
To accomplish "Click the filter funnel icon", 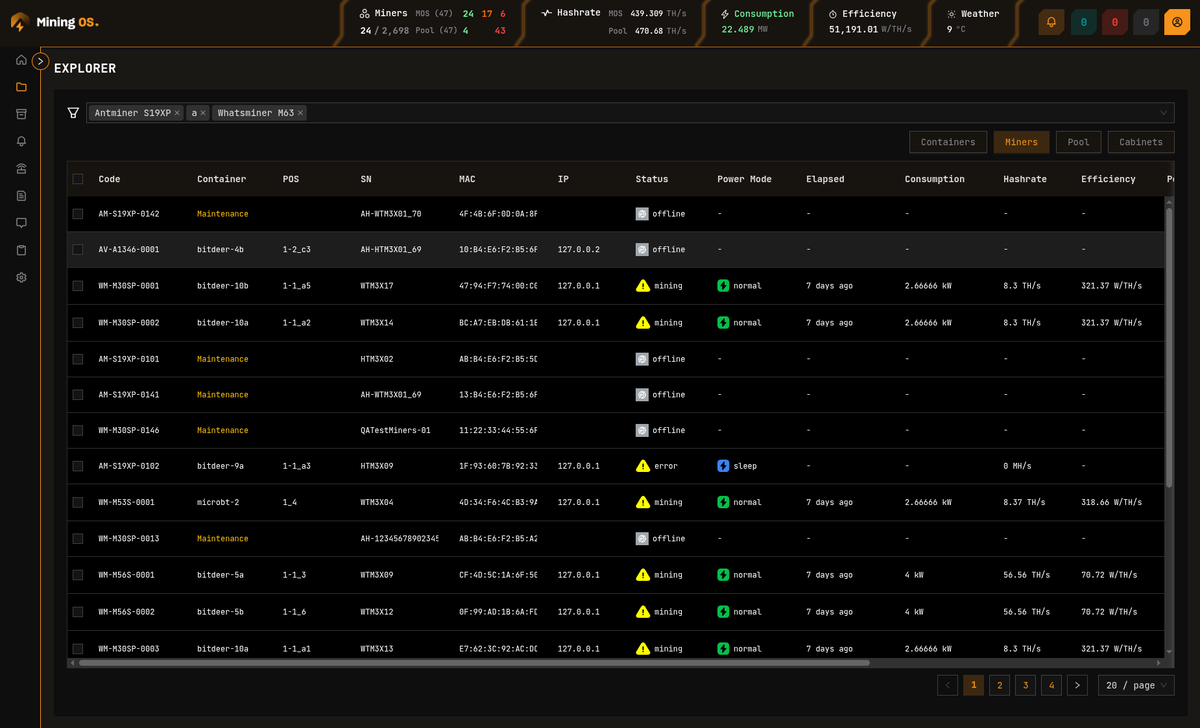I will point(73,113).
